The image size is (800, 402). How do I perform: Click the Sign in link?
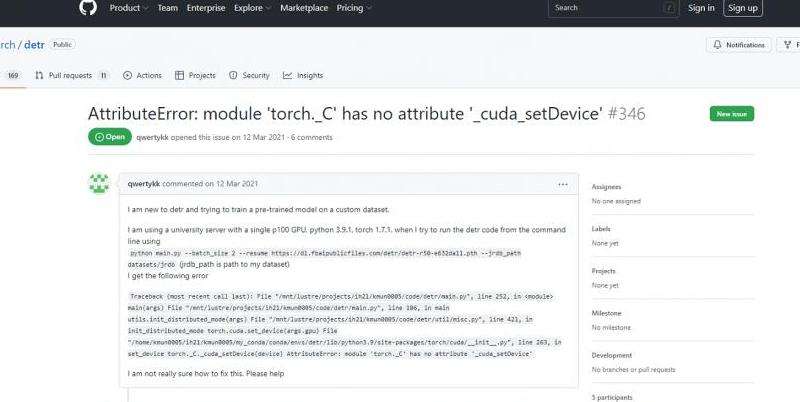coord(702,8)
